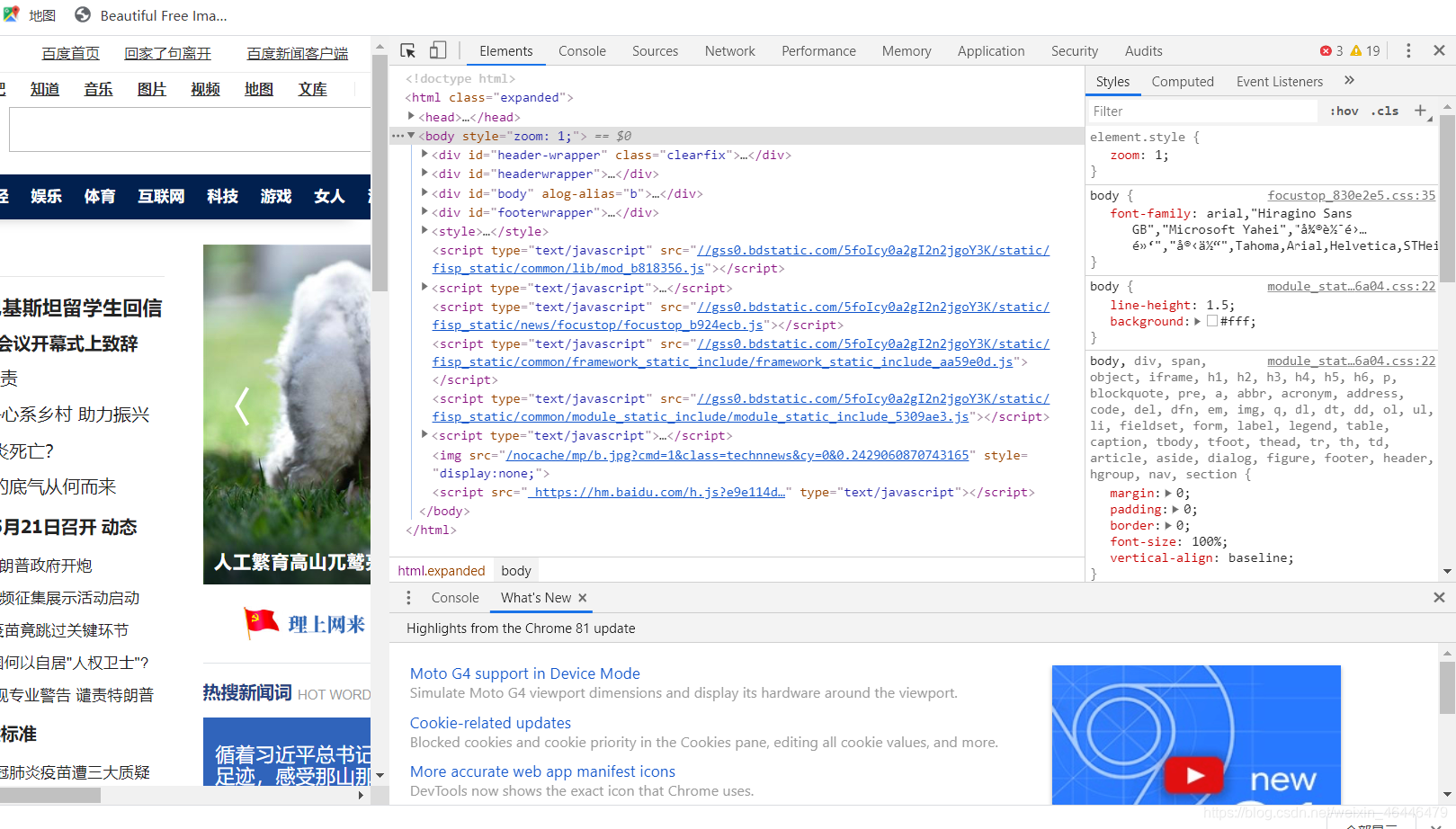Screen dimensions: 1456x829
Task: Open Cookie-related updates link
Action: point(490,723)
